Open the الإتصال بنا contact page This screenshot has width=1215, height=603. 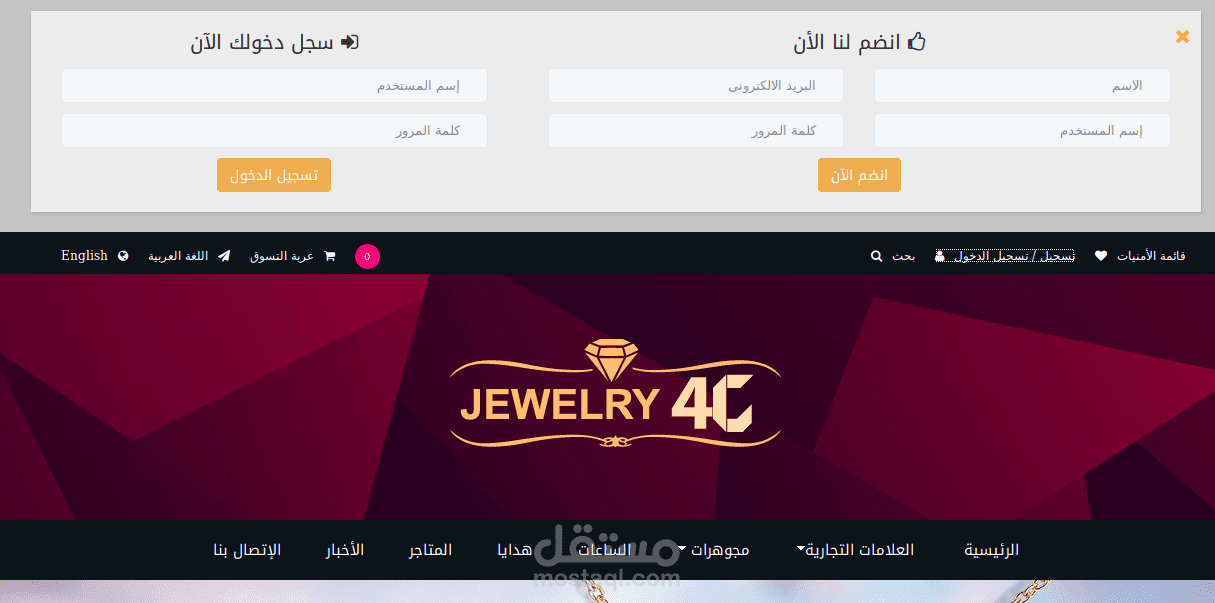point(247,549)
